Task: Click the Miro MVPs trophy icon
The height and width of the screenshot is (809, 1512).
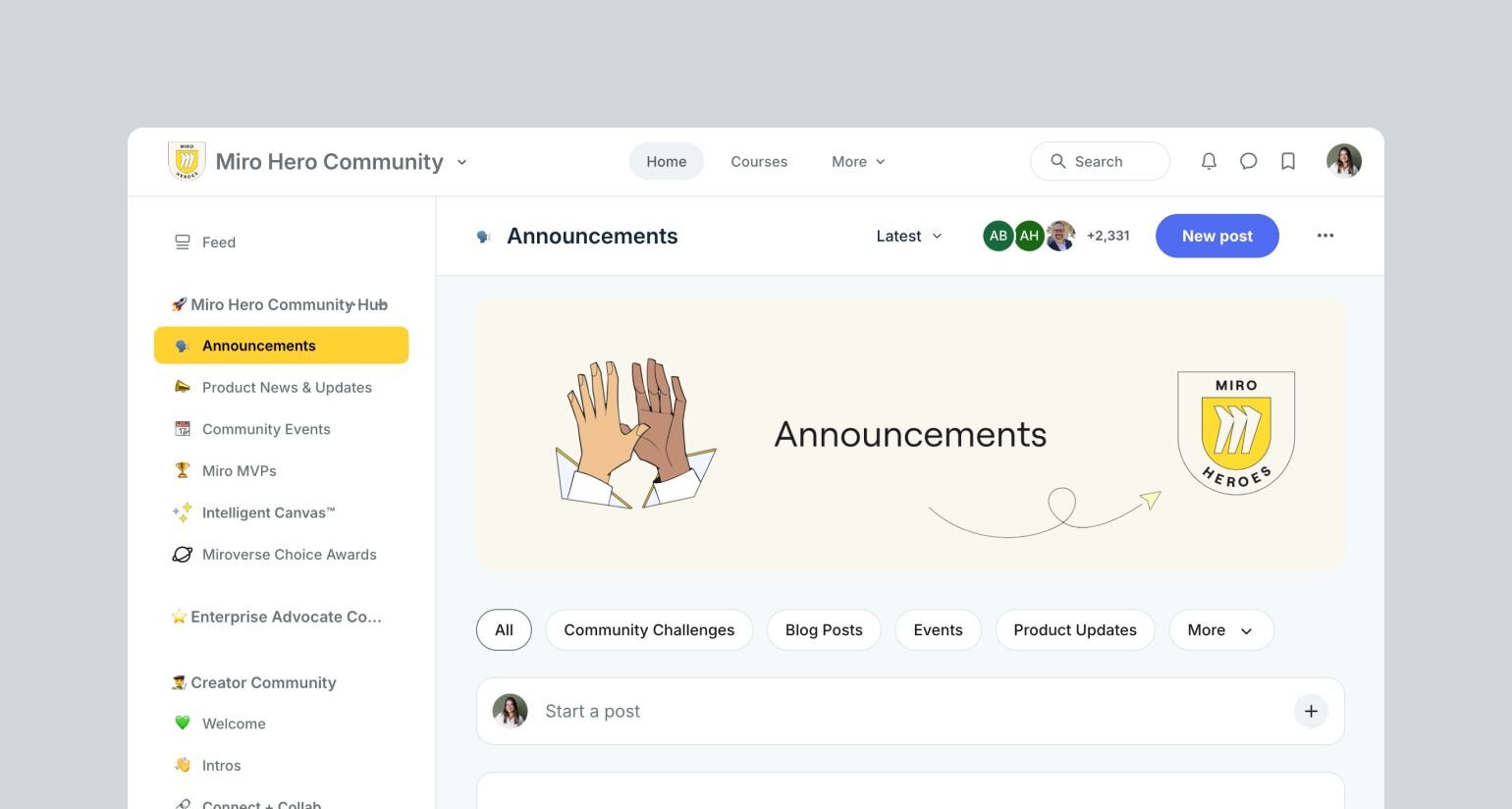Action: pyautogui.click(x=182, y=470)
